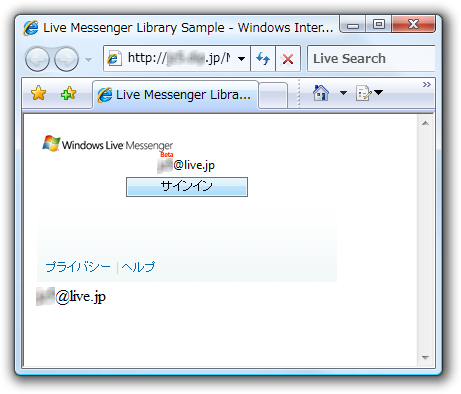Click the Live Search input box

coord(371,59)
